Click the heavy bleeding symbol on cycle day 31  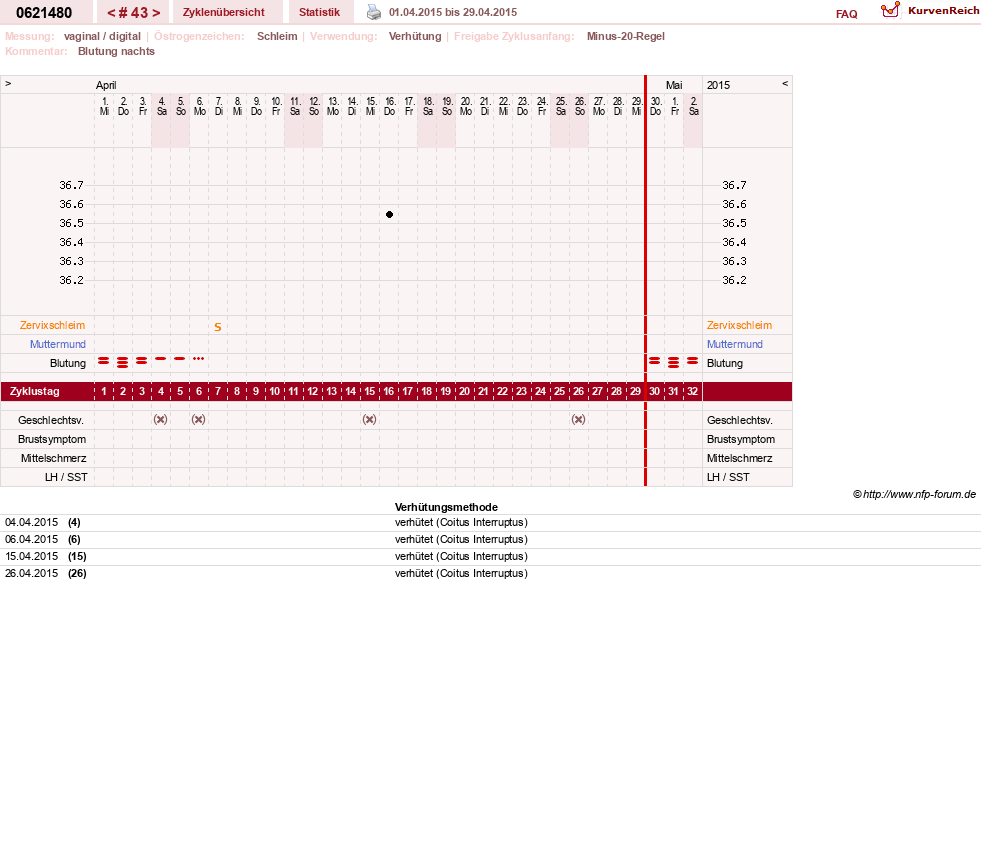point(673,362)
